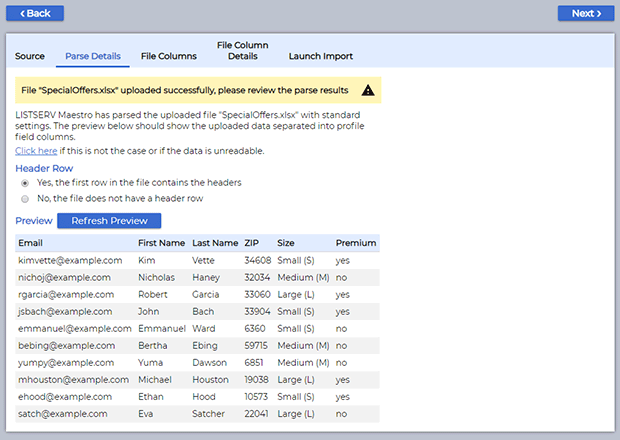The height and width of the screenshot is (440, 620).
Task: Click ZIP value 32034
Action: (x=257, y=278)
